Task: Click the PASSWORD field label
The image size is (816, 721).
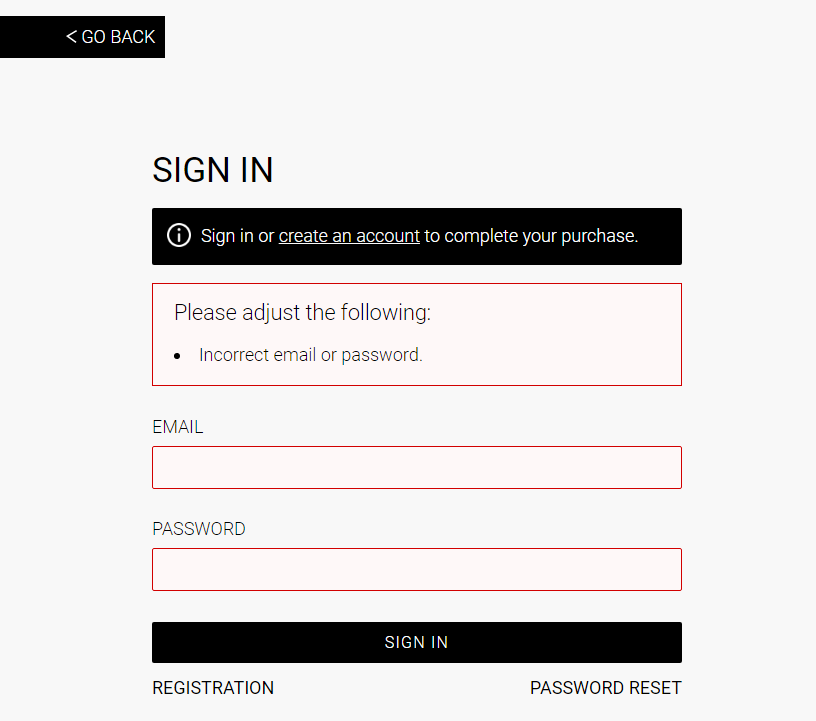Action: click(199, 529)
